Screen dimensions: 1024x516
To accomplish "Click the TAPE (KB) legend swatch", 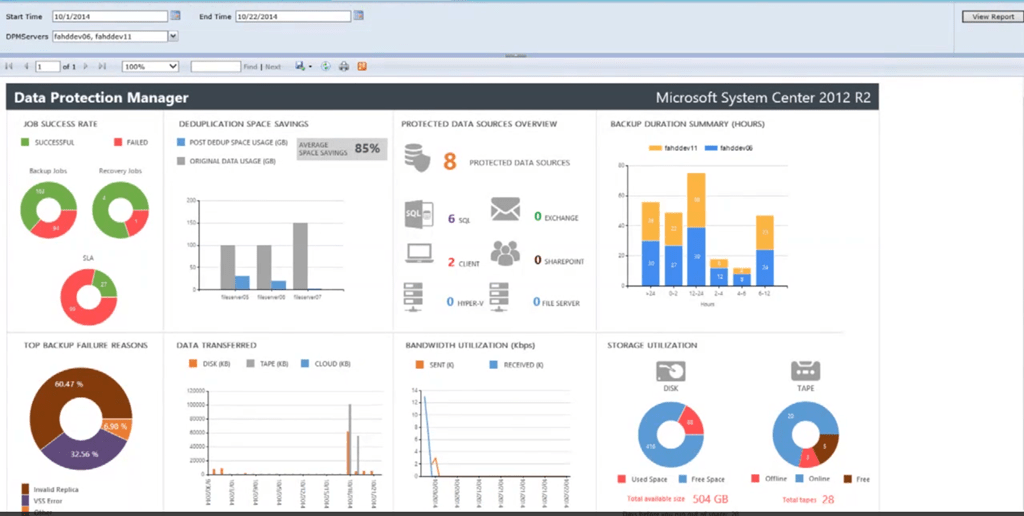I will click(x=250, y=363).
